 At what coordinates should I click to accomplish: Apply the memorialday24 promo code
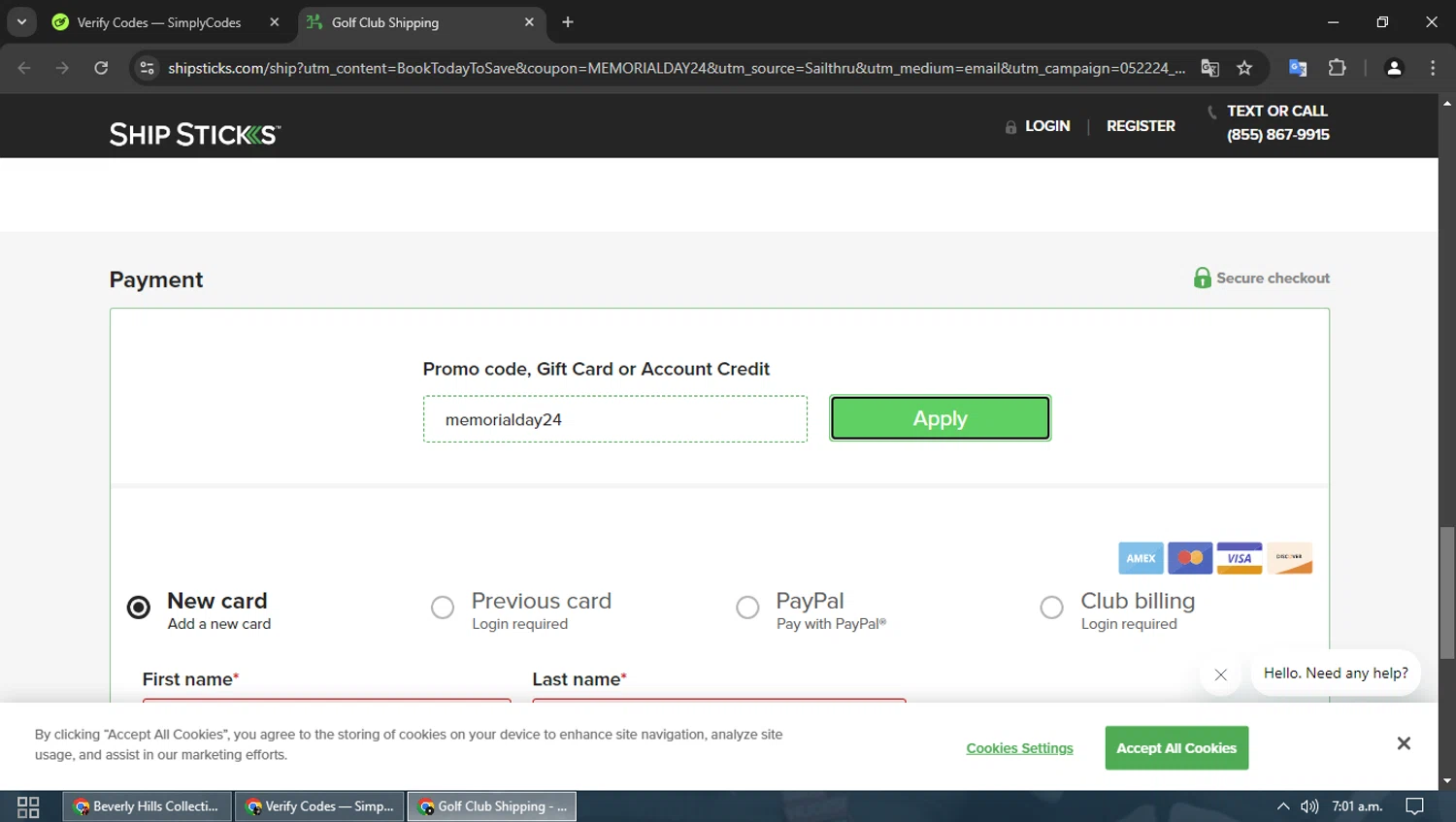click(x=940, y=418)
